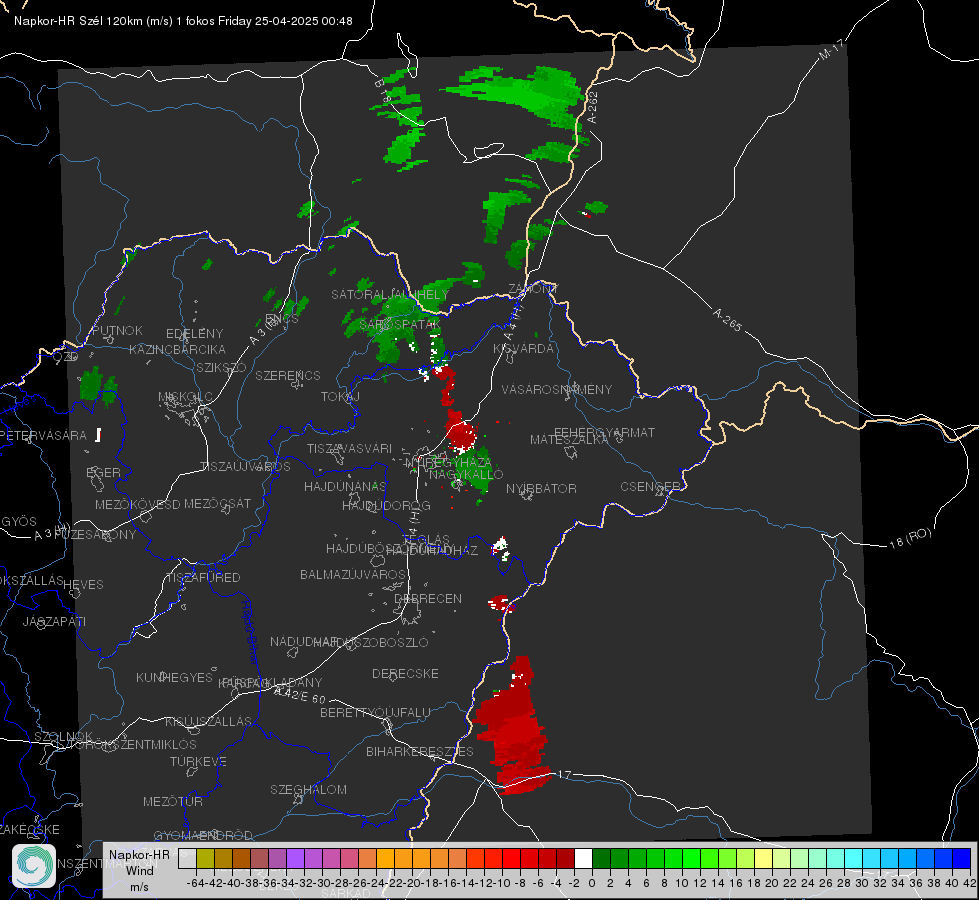The image size is (979, 900).
Task: Click the M-17 road label
Action: pyautogui.click(x=830, y=50)
